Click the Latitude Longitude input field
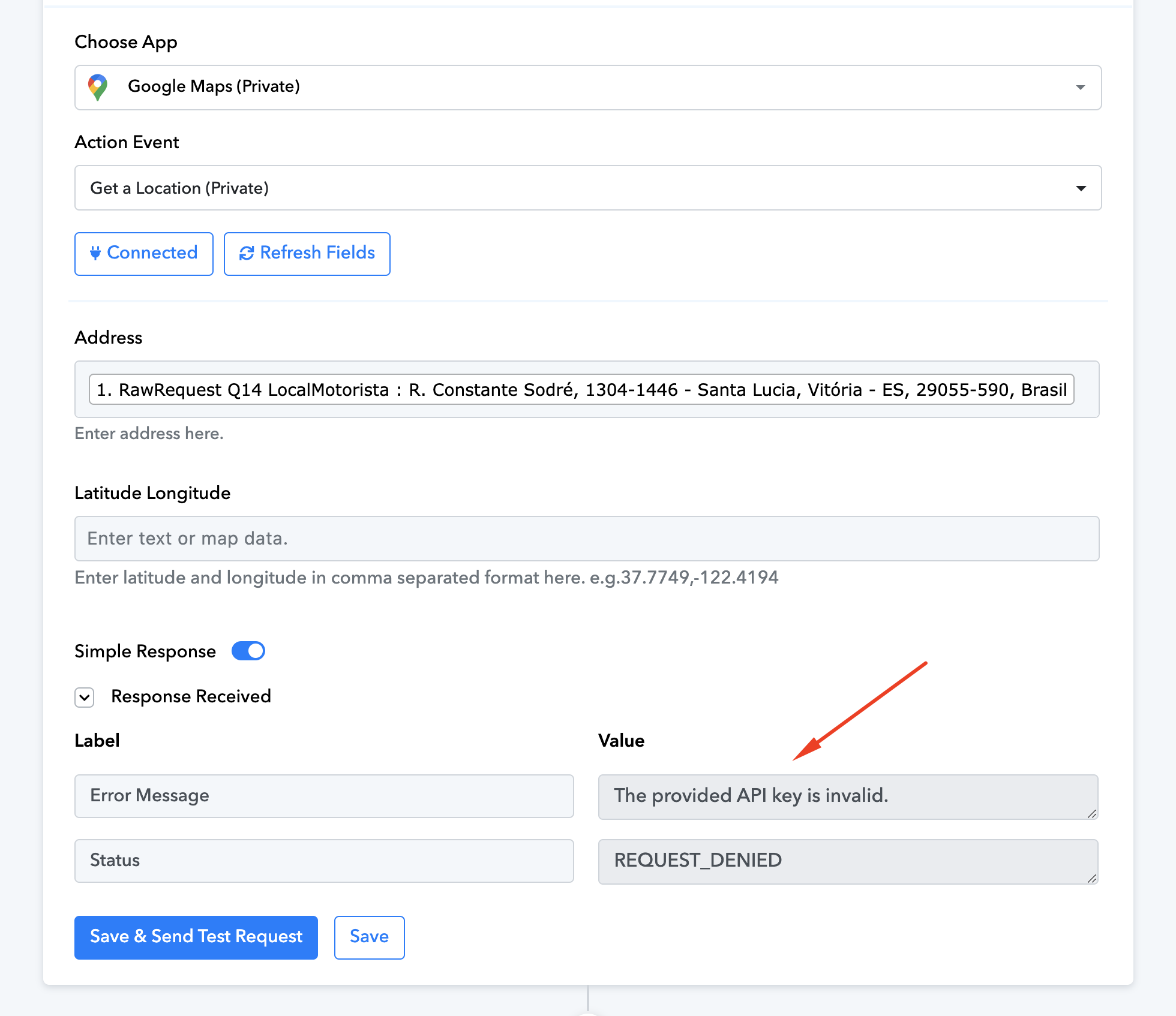This screenshot has height=1016, width=1176. point(587,539)
